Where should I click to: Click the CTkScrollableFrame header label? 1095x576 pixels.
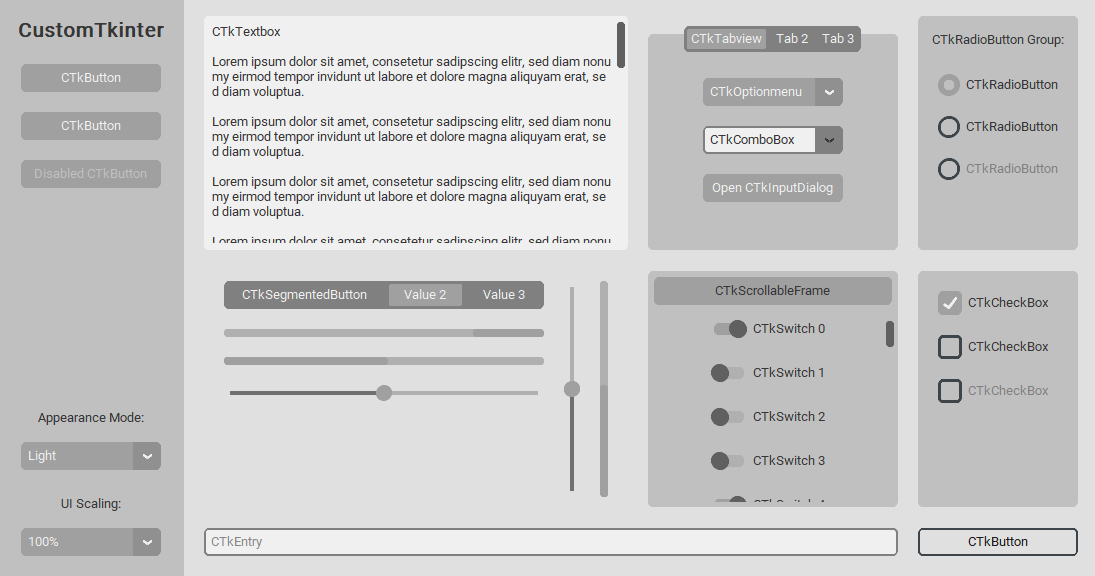point(773,291)
